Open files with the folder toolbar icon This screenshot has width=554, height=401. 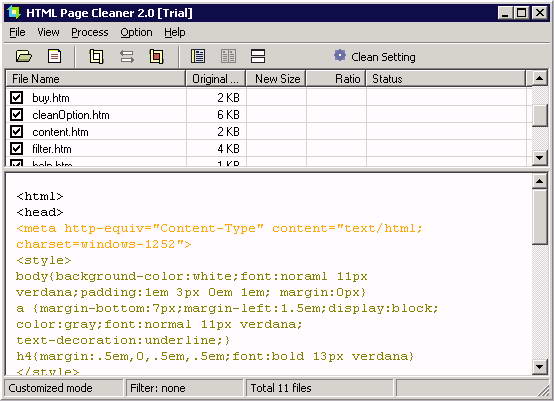24,56
